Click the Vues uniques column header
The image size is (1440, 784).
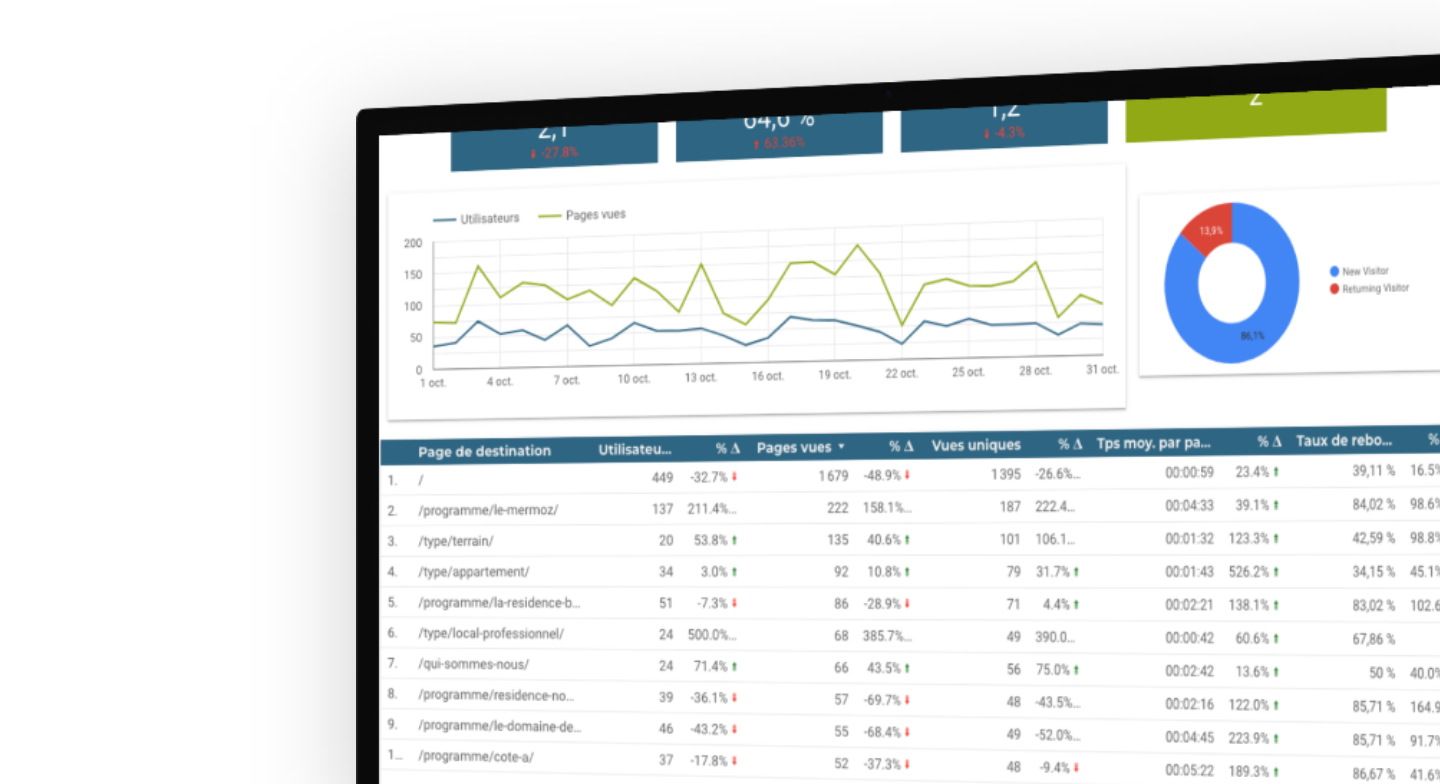[976, 445]
